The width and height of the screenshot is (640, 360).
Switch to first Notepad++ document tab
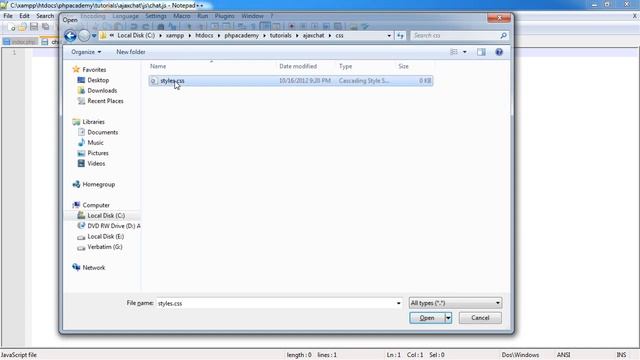pyautogui.click(x=20, y=42)
